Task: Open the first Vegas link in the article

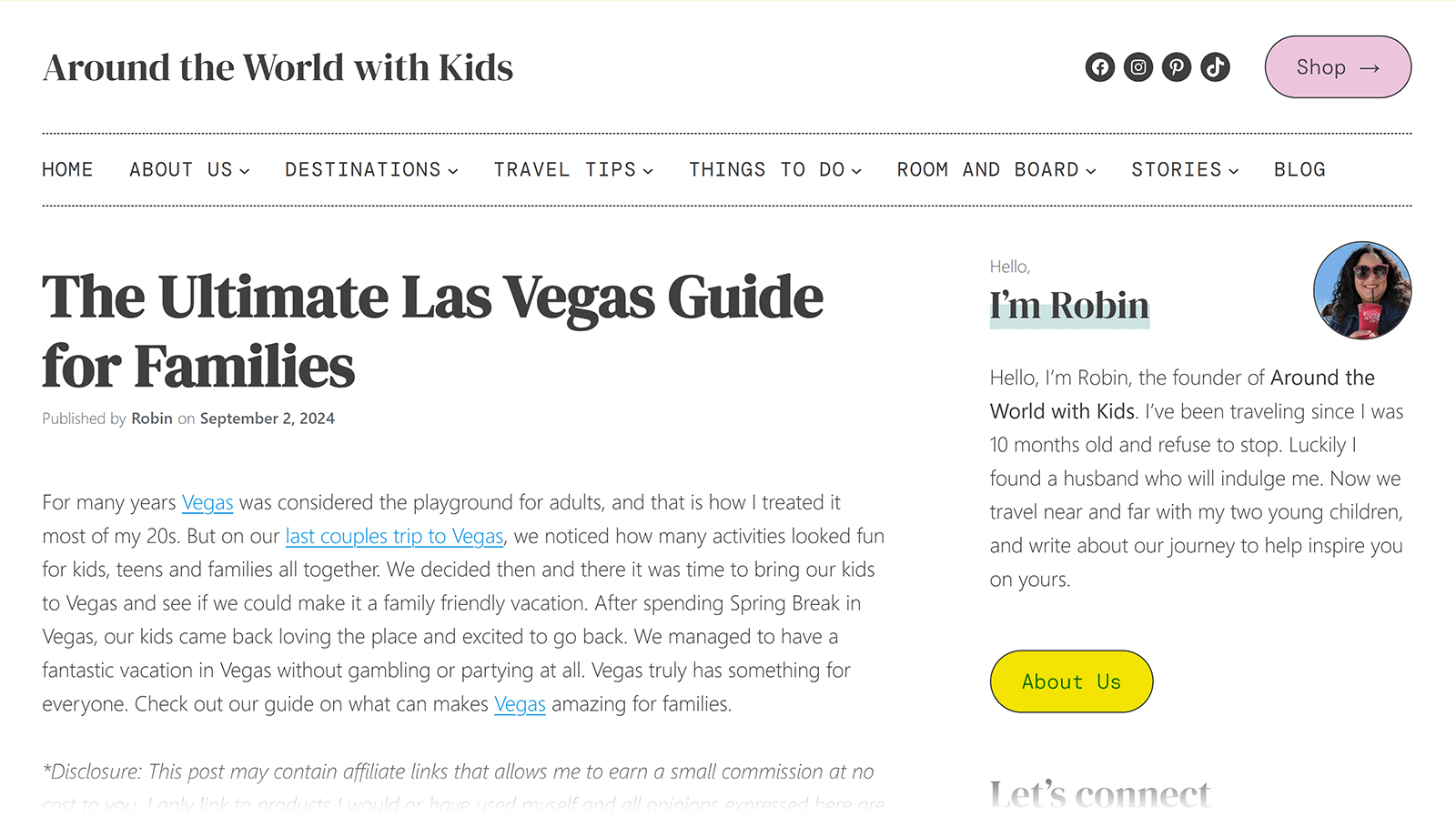Action: (x=207, y=502)
